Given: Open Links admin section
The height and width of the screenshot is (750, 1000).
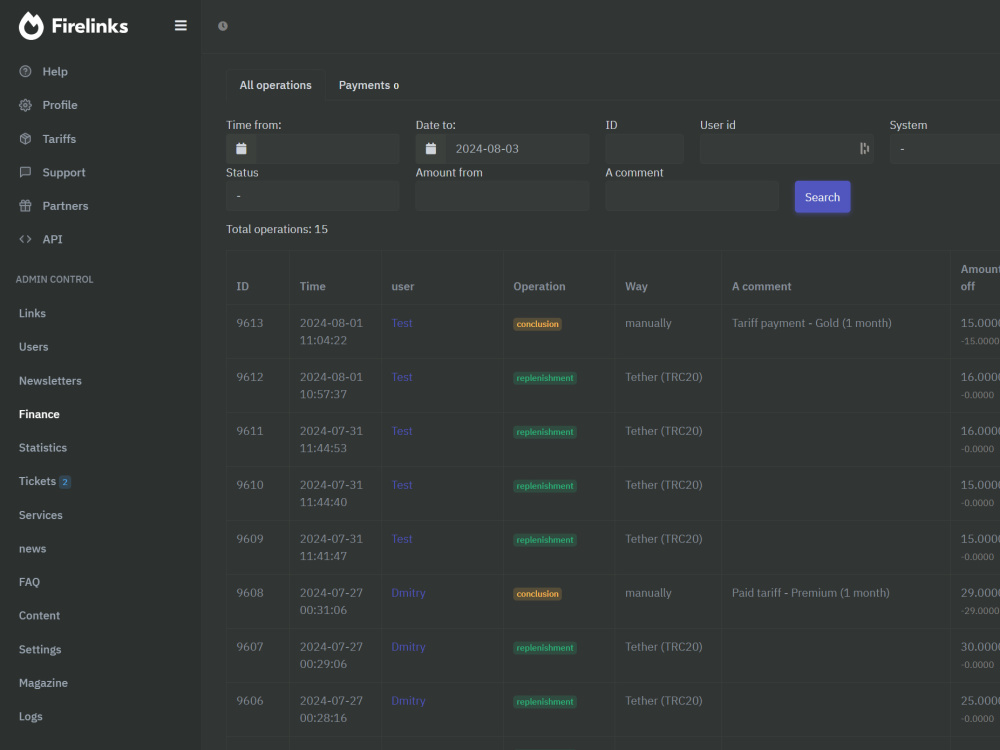Looking at the screenshot, I should tap(33, 313).
